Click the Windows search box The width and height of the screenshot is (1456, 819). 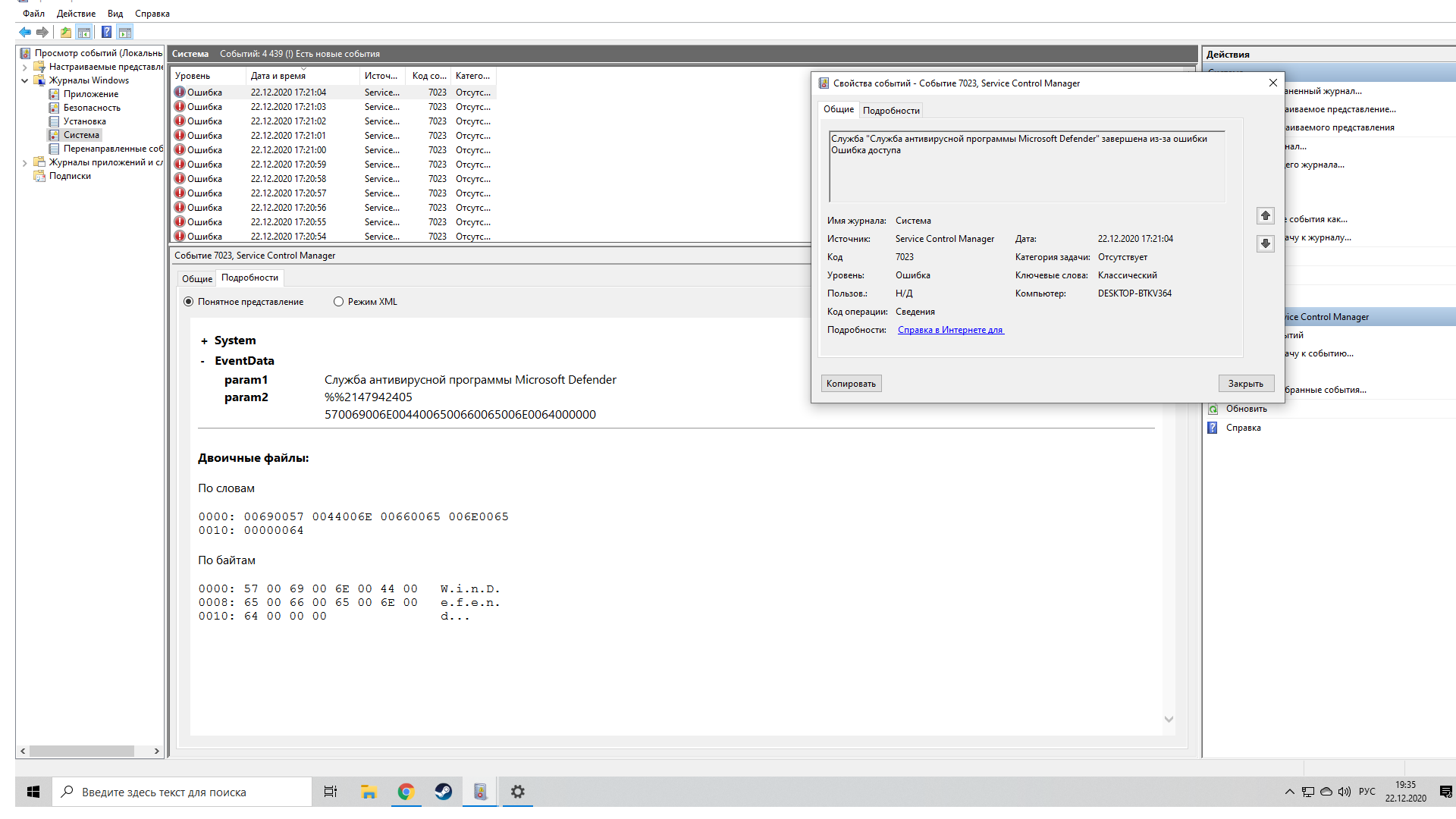coord(182,792)
